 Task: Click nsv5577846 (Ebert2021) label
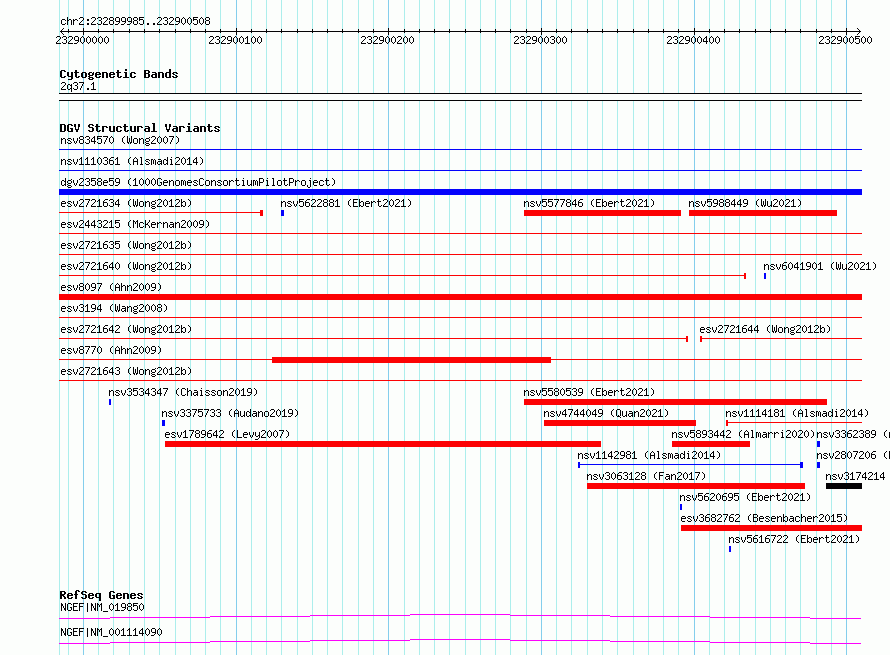coord(589,203)
